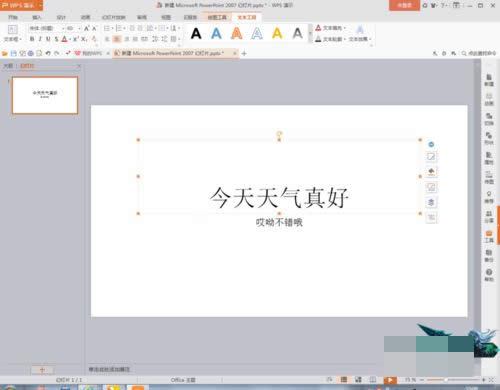Screen dimensions: 500x390
Task: Click the open folder icon
Action: pos(5,53)
